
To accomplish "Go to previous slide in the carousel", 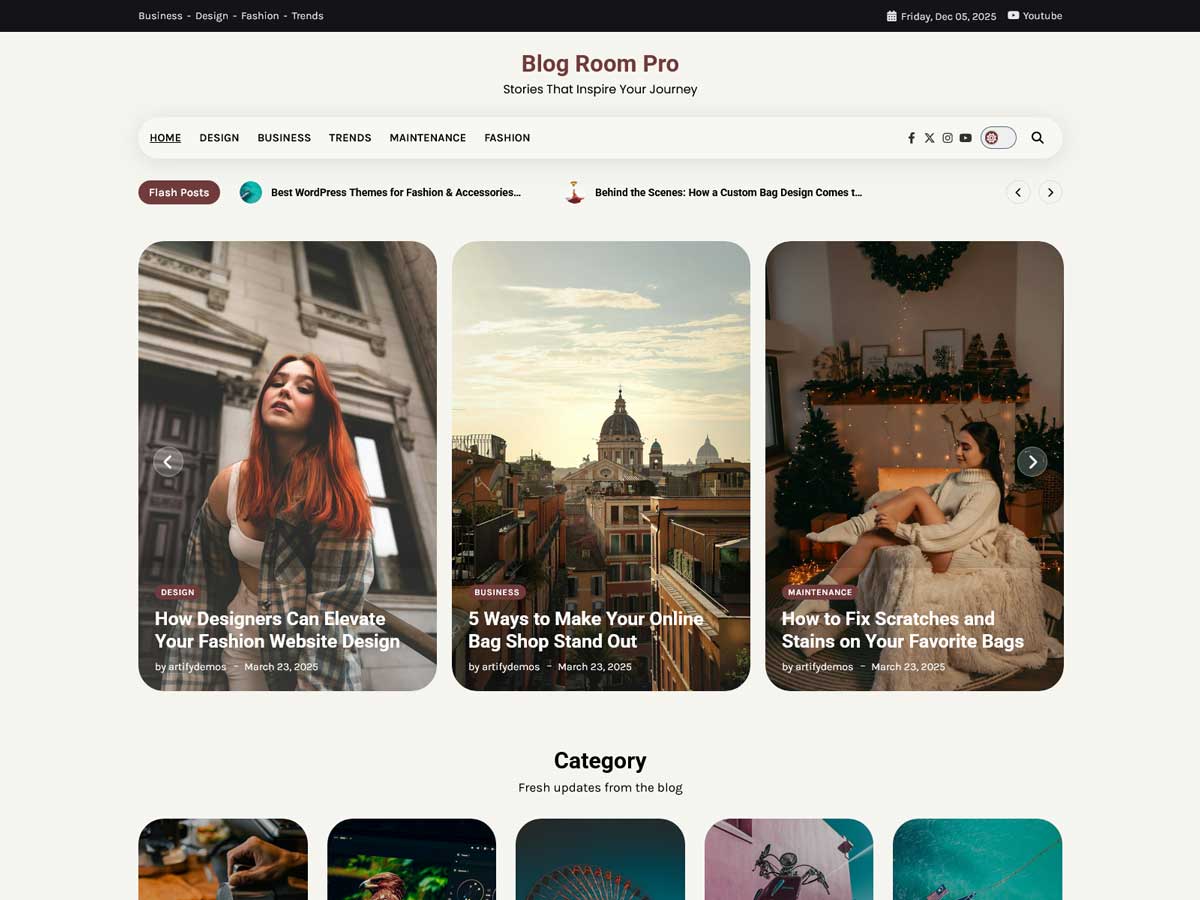I will click(x=168, y=461).
